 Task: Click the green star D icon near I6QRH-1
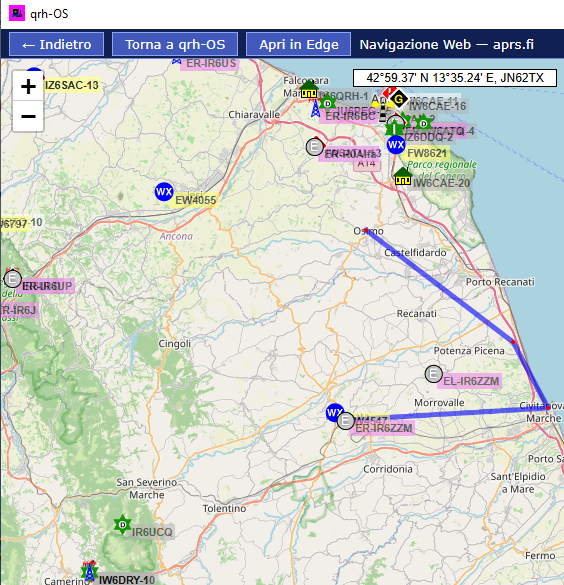[327, 103]
